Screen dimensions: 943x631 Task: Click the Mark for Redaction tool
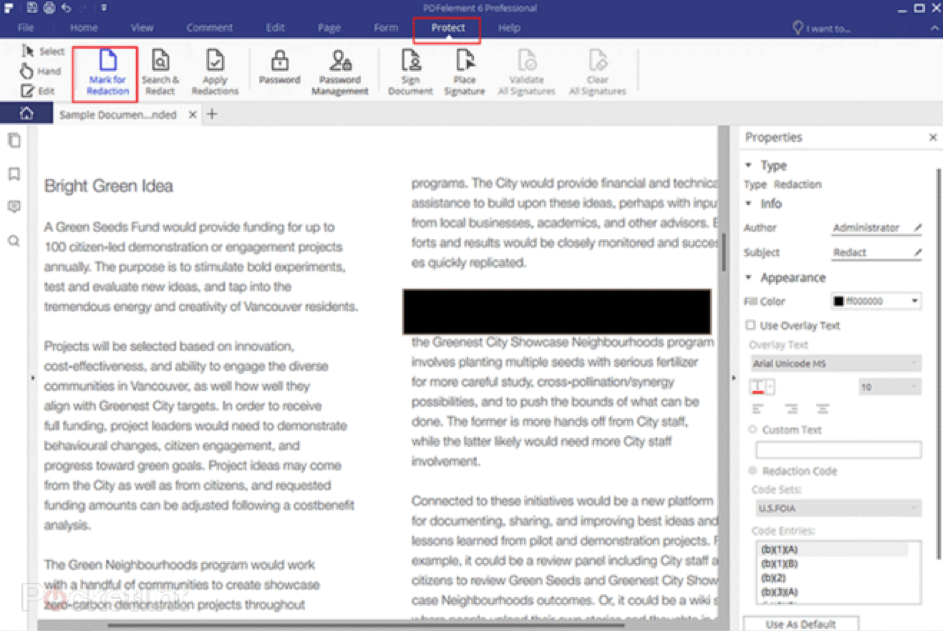(x=107, y=70)
